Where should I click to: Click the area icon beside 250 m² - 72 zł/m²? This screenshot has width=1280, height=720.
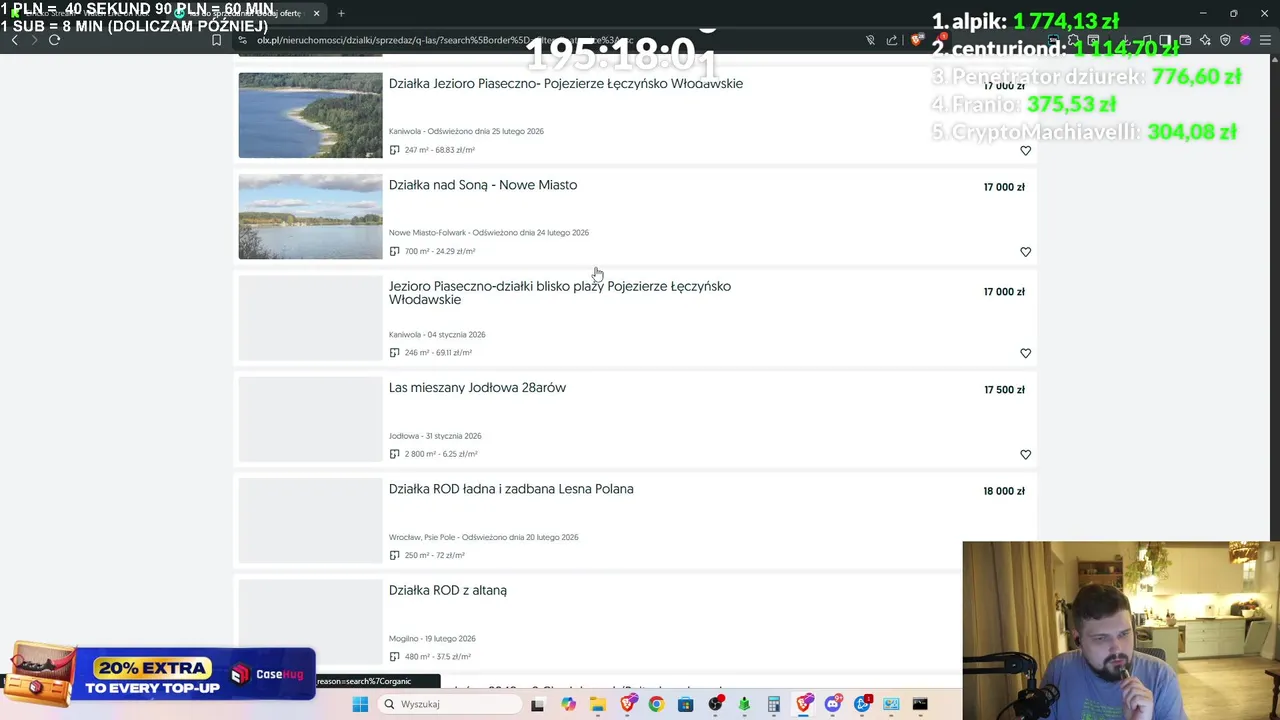(394, 555)
